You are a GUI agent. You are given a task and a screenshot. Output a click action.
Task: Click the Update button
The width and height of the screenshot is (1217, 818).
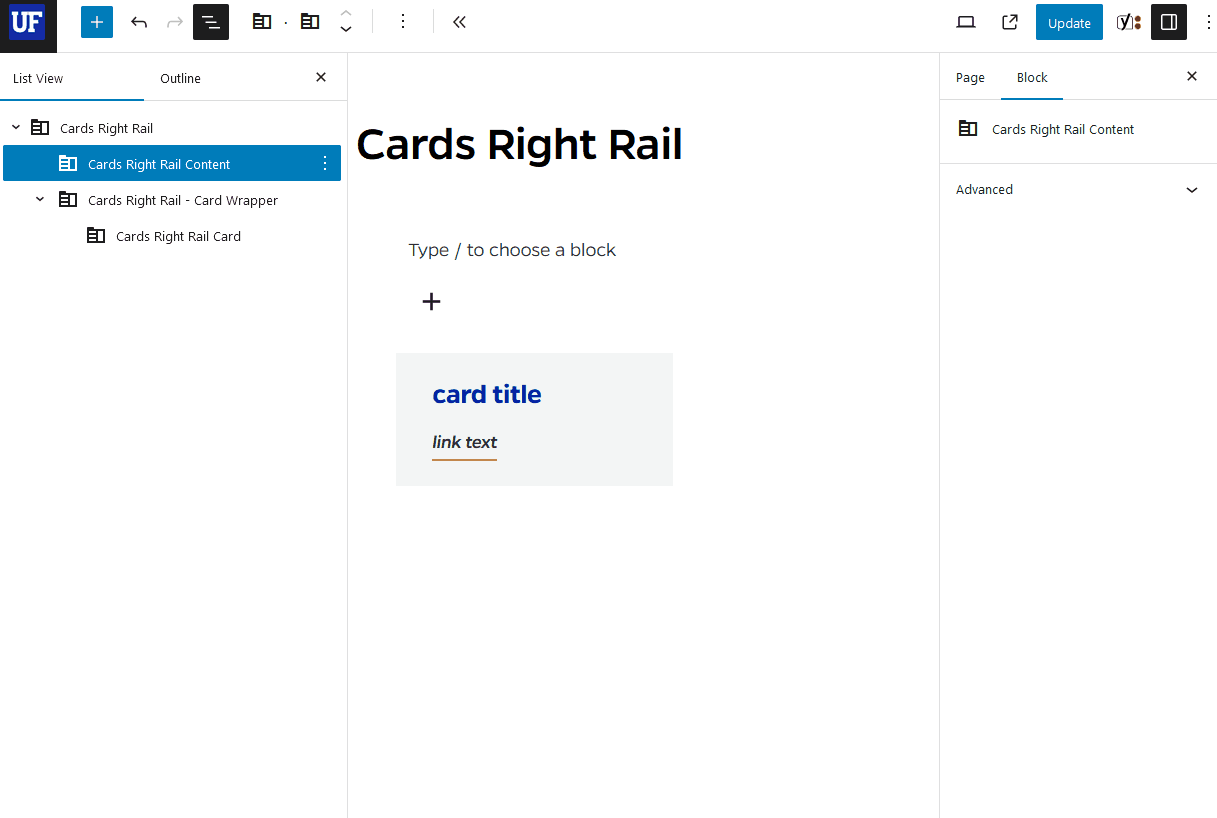tap(1068, 21)
